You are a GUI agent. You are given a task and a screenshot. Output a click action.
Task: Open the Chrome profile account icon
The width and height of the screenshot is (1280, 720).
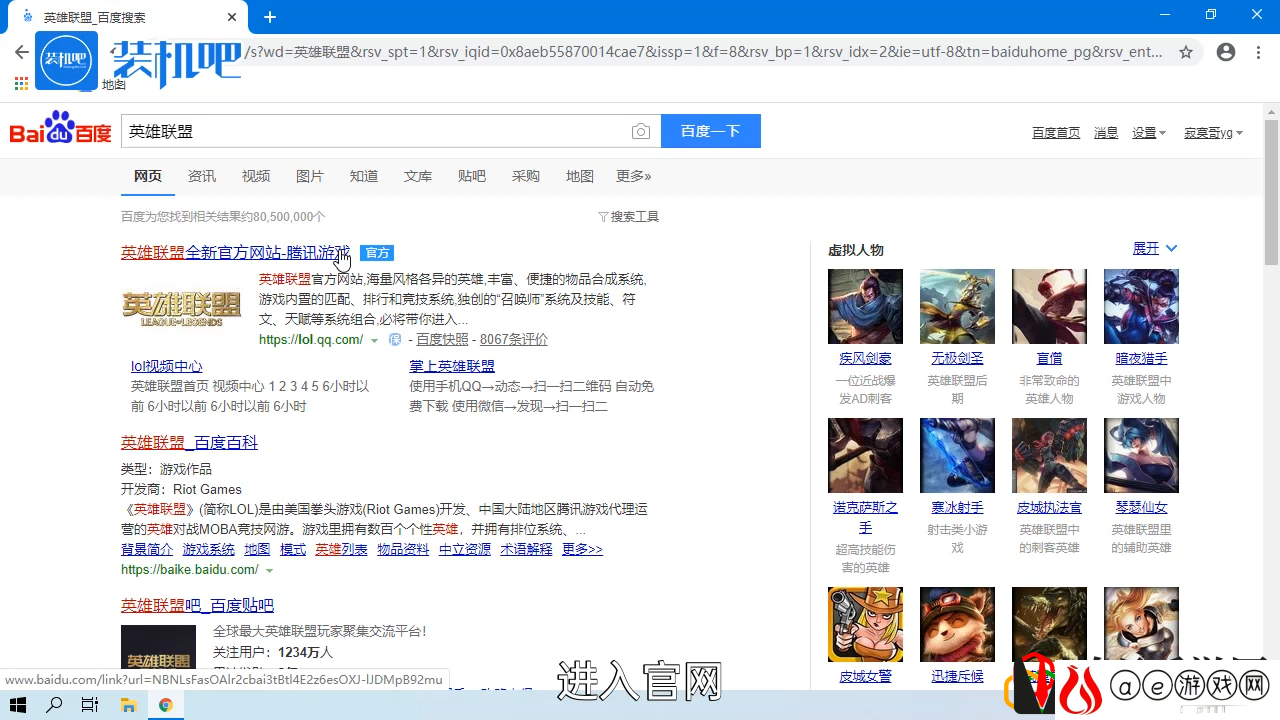1226,52
